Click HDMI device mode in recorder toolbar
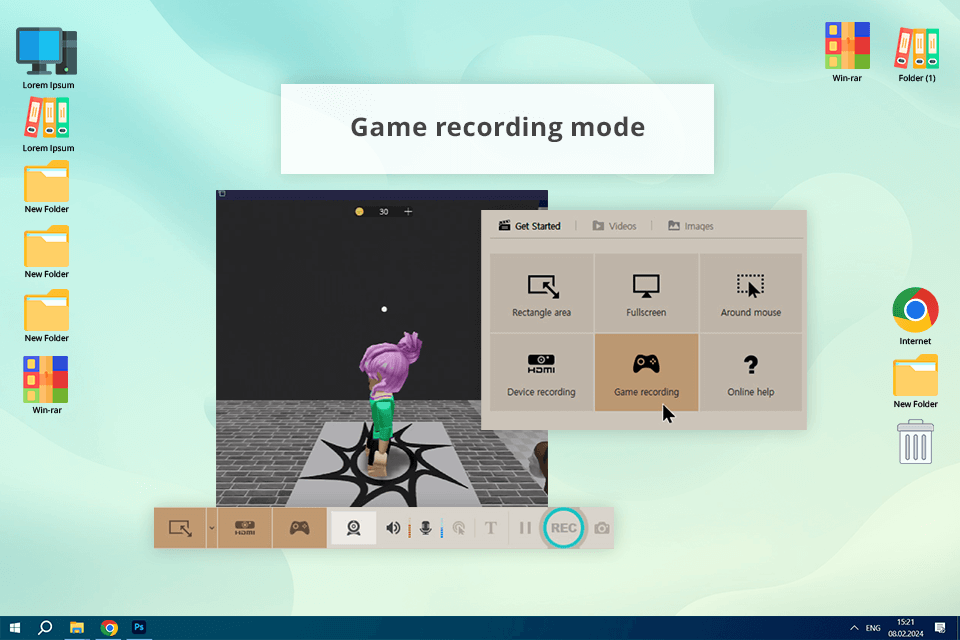960x640 pixels. pos(245,528)
